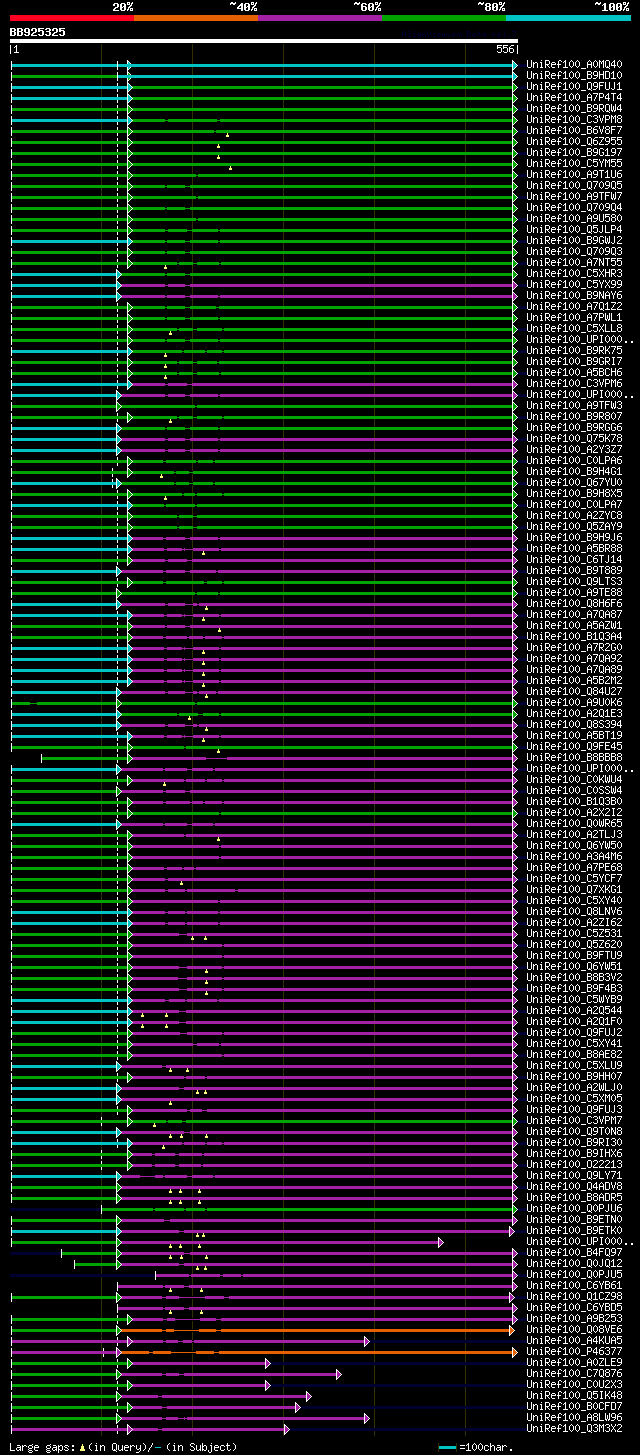Click the label UniRef100_C6TJ14
This screenshot has width=640, height=1455.
574,559
